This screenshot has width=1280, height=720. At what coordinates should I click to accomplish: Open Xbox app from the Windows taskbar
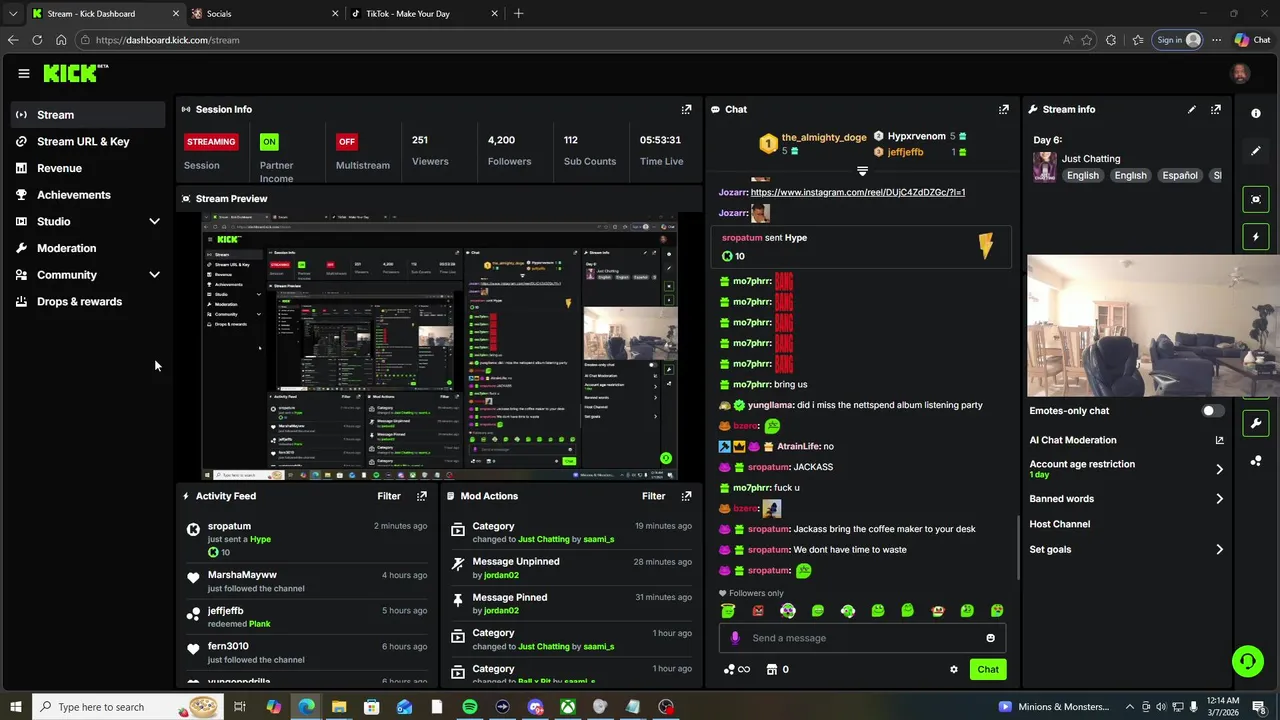568,707
